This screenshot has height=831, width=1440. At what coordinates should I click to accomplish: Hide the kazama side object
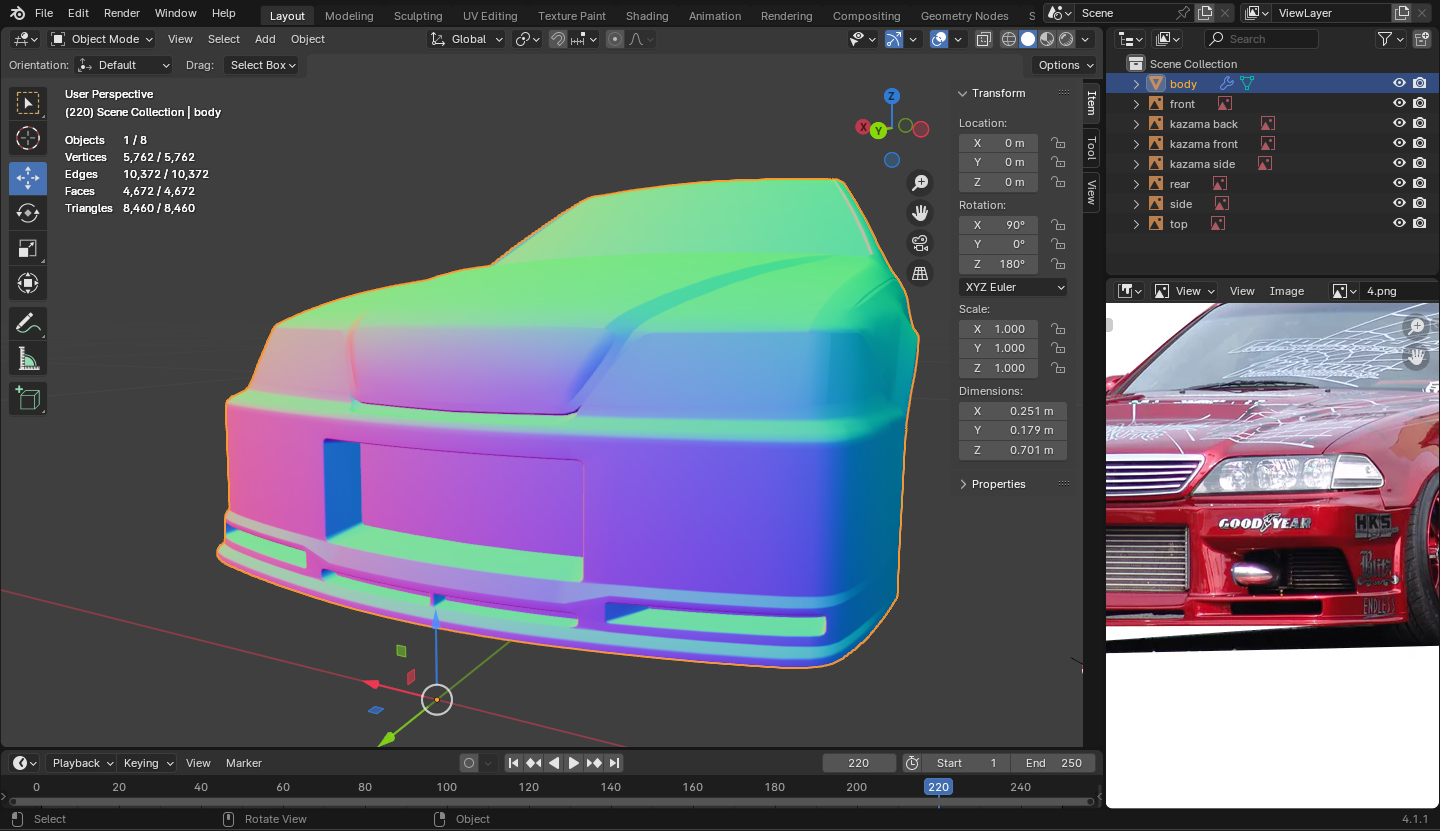pos(1400,164)
